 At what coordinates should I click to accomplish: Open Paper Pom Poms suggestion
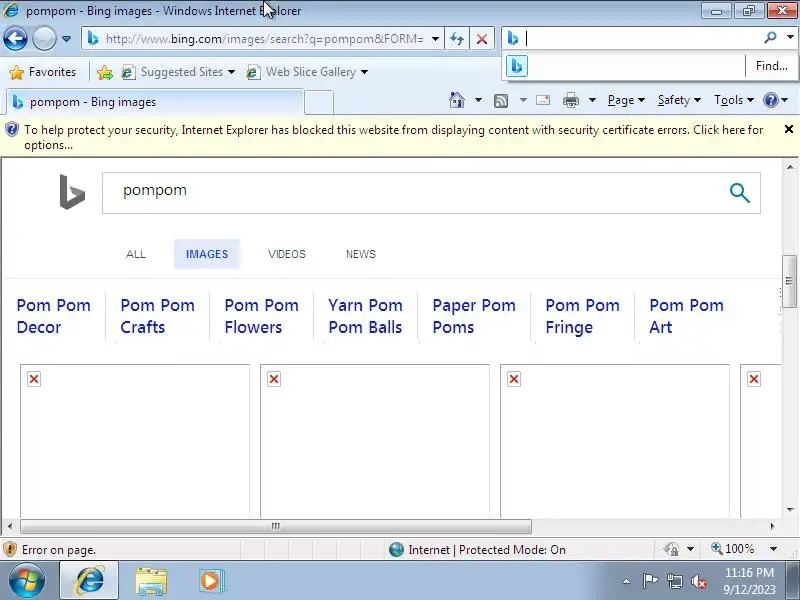point(474,316)
